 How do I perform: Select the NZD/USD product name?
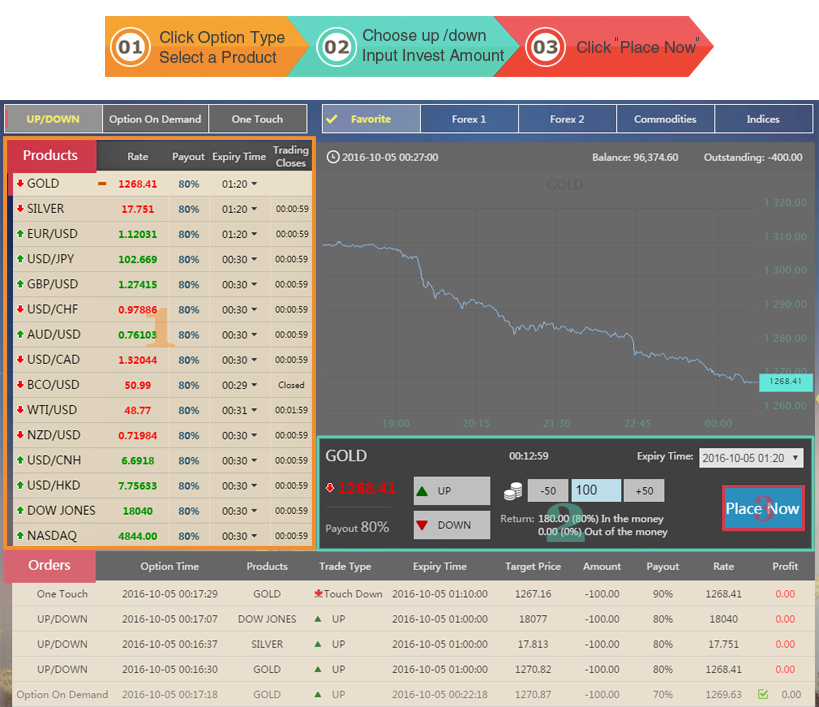pyautogui.click(x=54, y=435)
